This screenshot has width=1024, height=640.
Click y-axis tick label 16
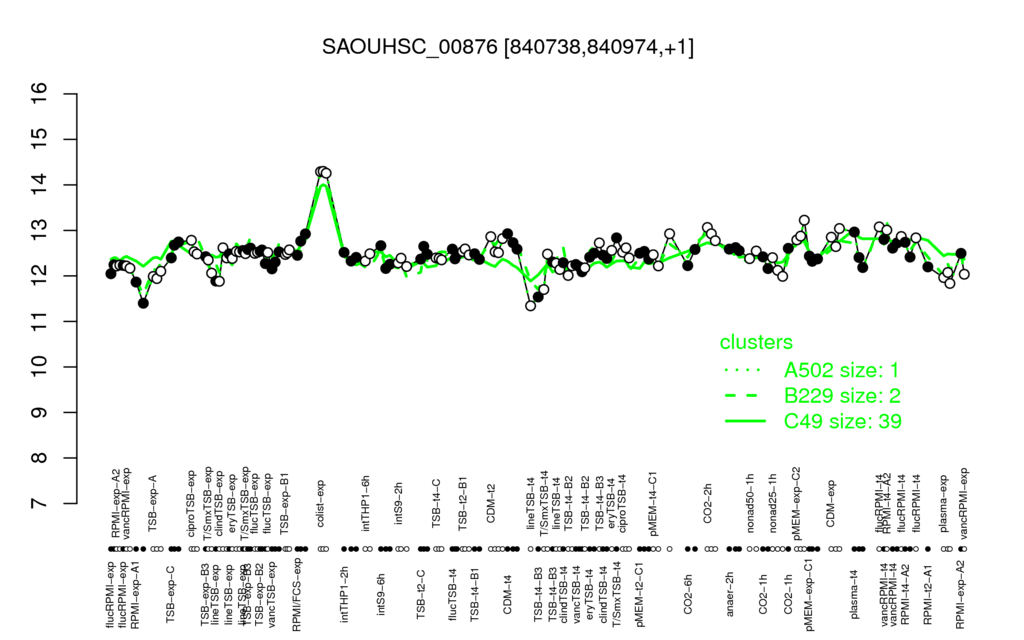[40, 94]
